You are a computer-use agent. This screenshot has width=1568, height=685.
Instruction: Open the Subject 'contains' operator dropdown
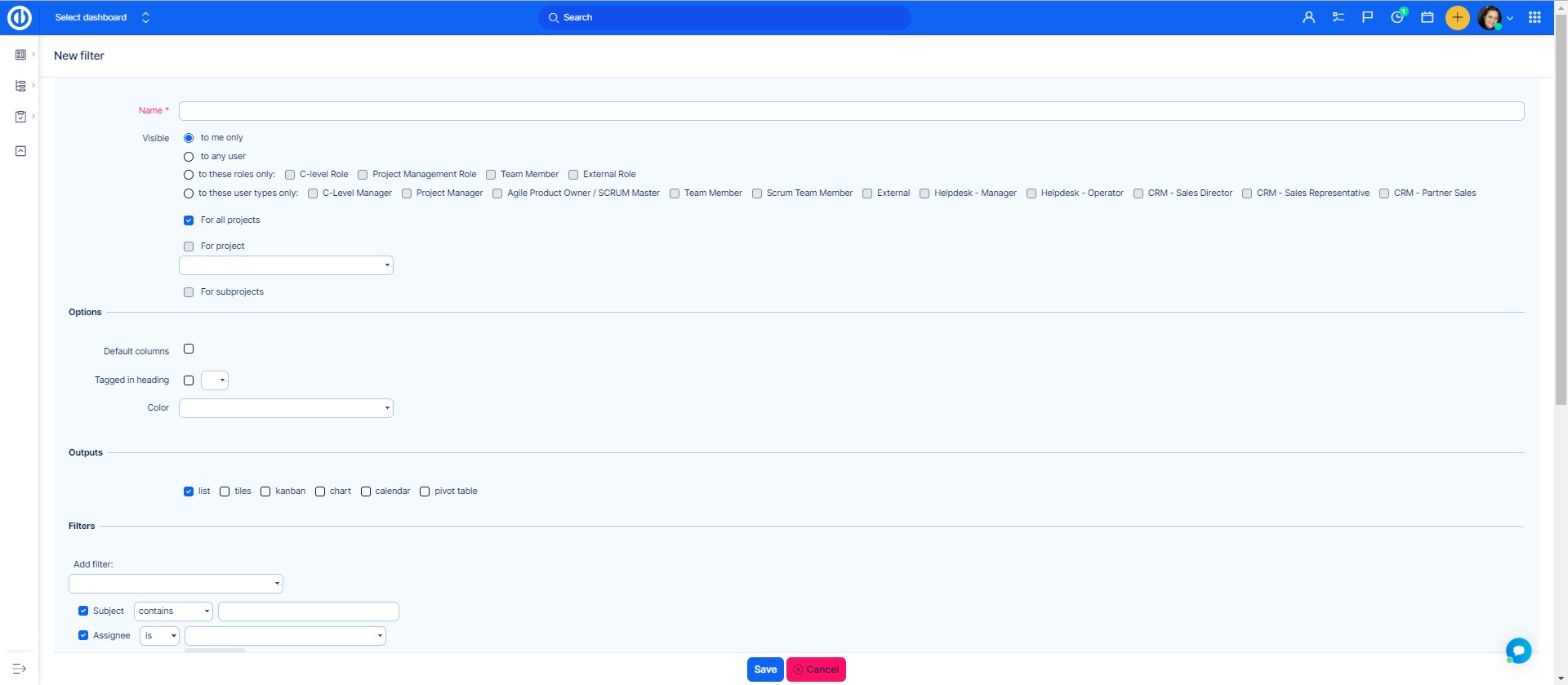[173, 612]
